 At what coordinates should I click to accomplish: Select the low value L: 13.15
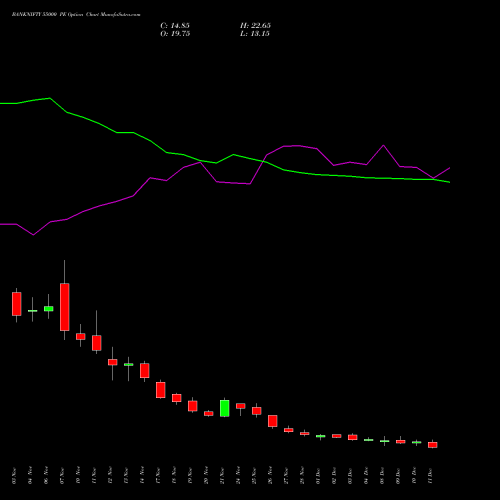pyautogui.click(x=255, y=34)
